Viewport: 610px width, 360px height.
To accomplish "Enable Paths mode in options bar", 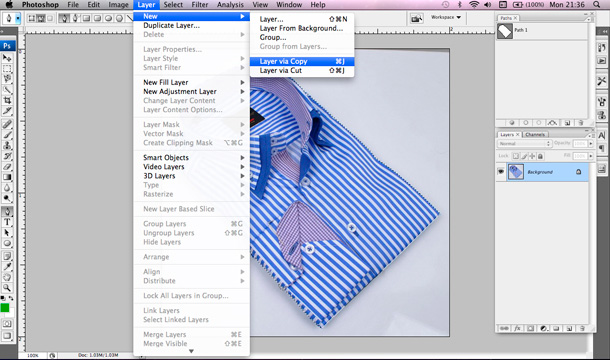I will tap(40, 18).
